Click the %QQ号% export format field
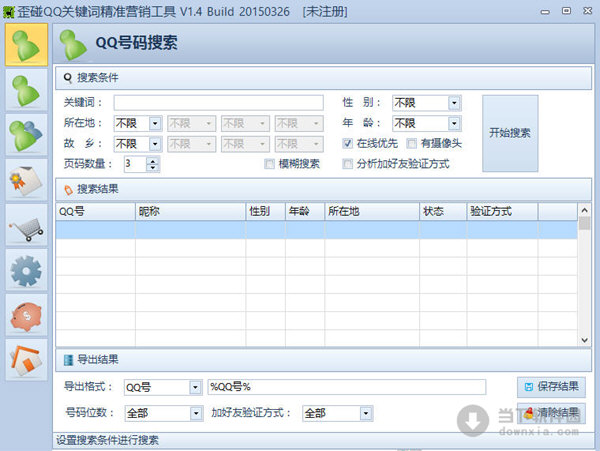 pyautogui.click(x=347, y=387)
